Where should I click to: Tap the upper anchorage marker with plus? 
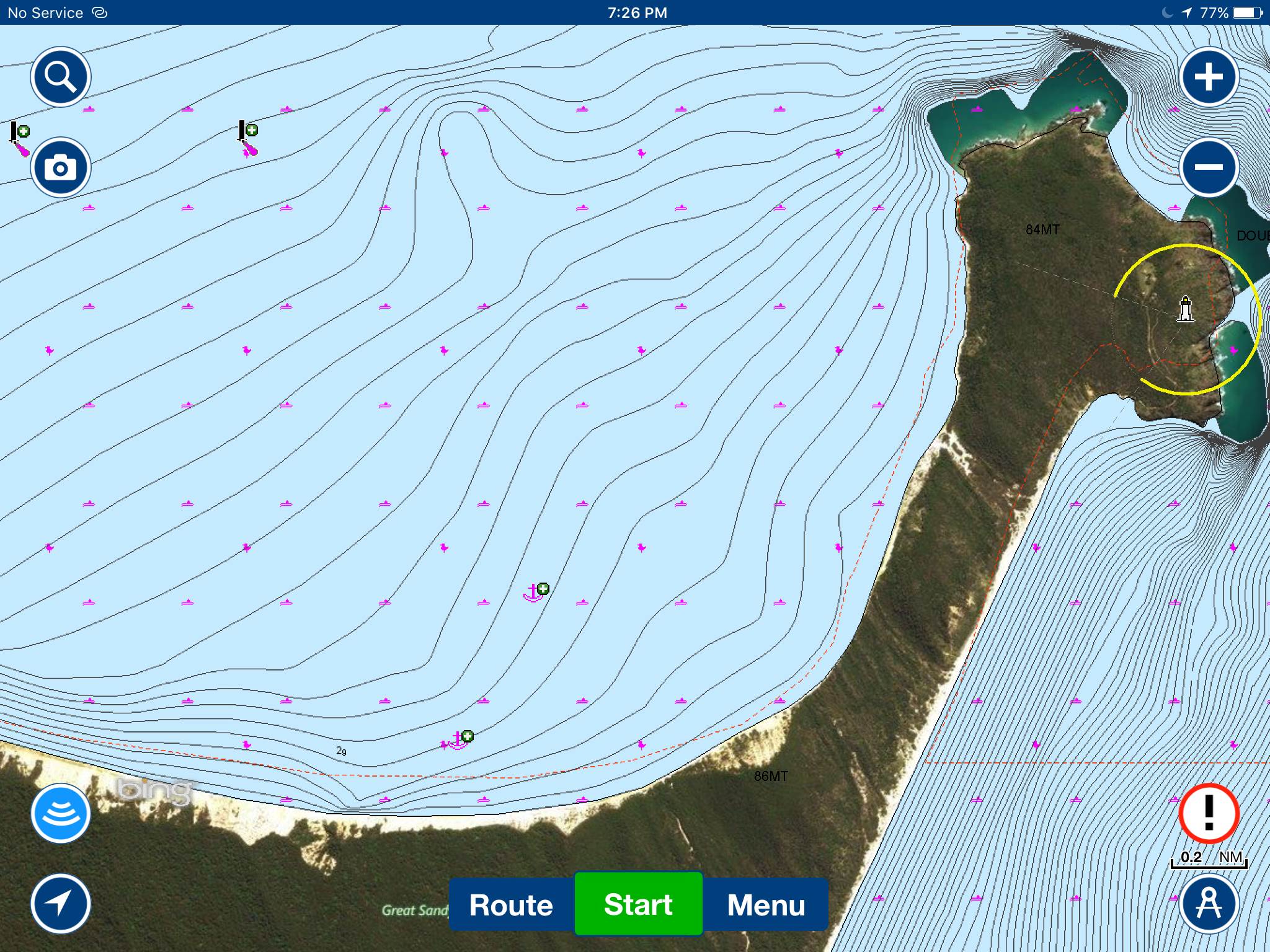535,593
